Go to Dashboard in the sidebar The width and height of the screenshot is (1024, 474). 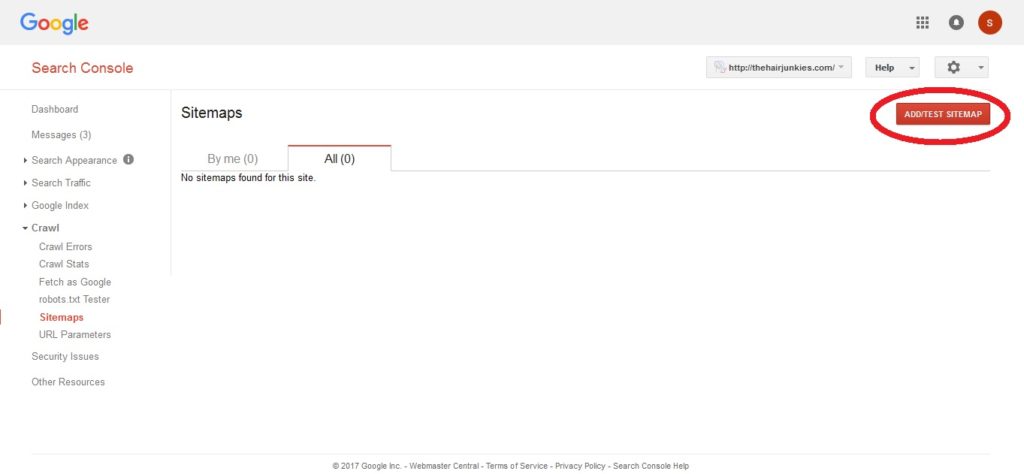coord(55,109)
